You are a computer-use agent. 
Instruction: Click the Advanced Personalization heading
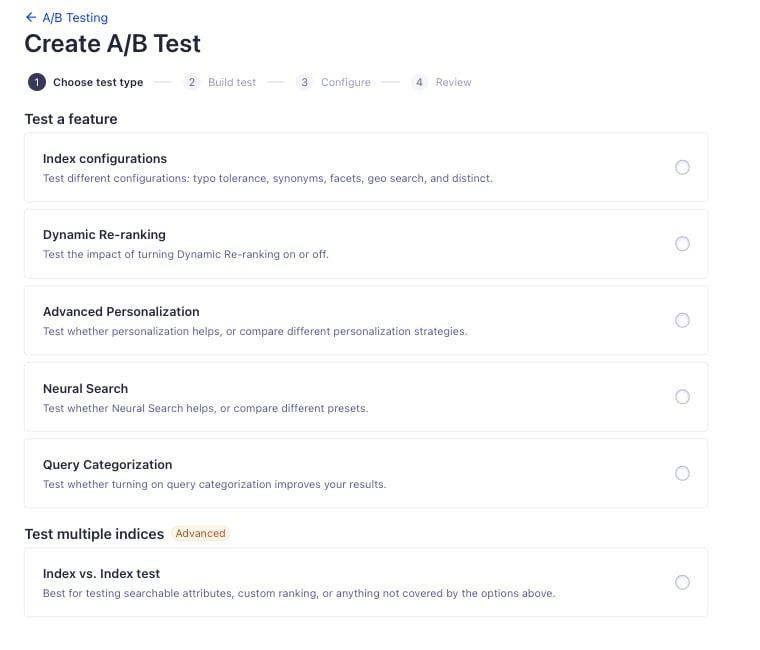[x=121, y=312]
